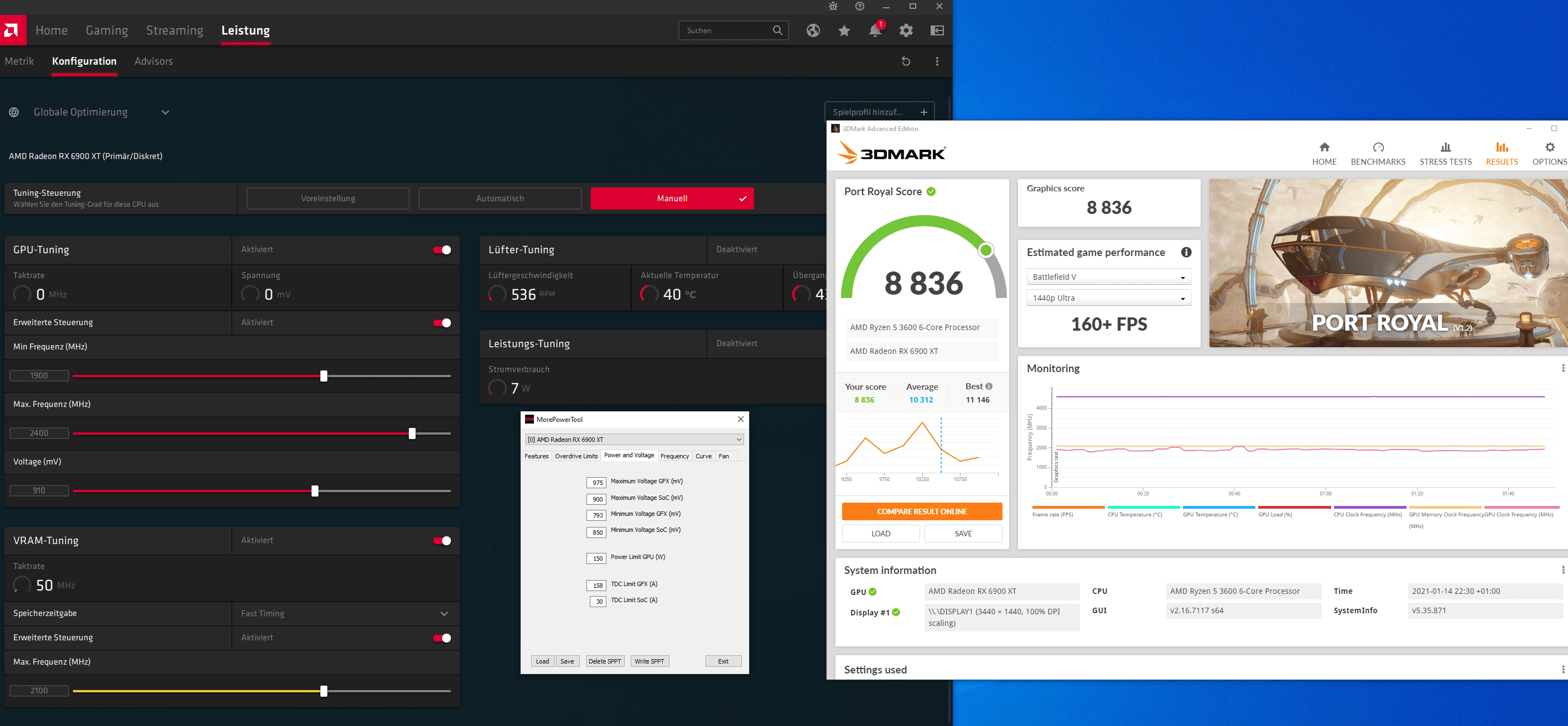This screenshot has height=726, width=1568.
Task: Open the Metrik sub-tab
Action: [19, 61]
